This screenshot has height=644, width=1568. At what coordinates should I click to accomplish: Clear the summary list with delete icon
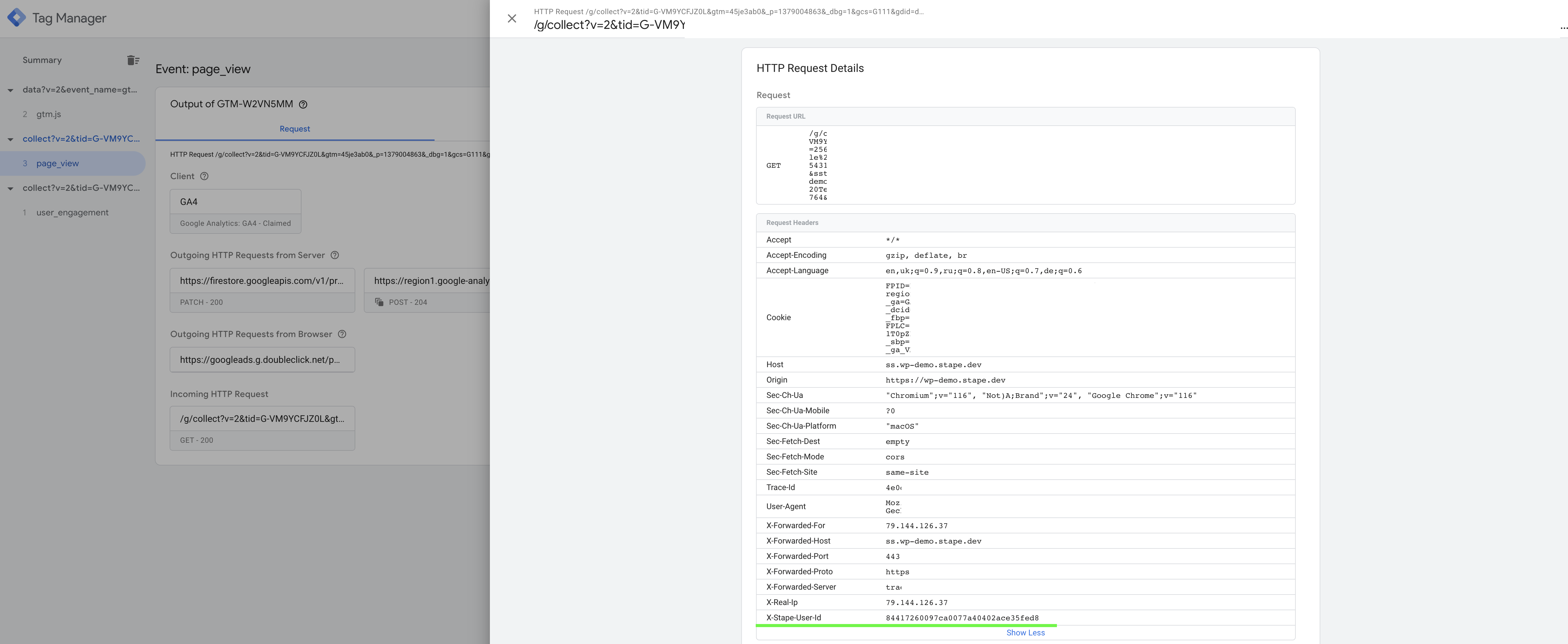tap(133, 60)
